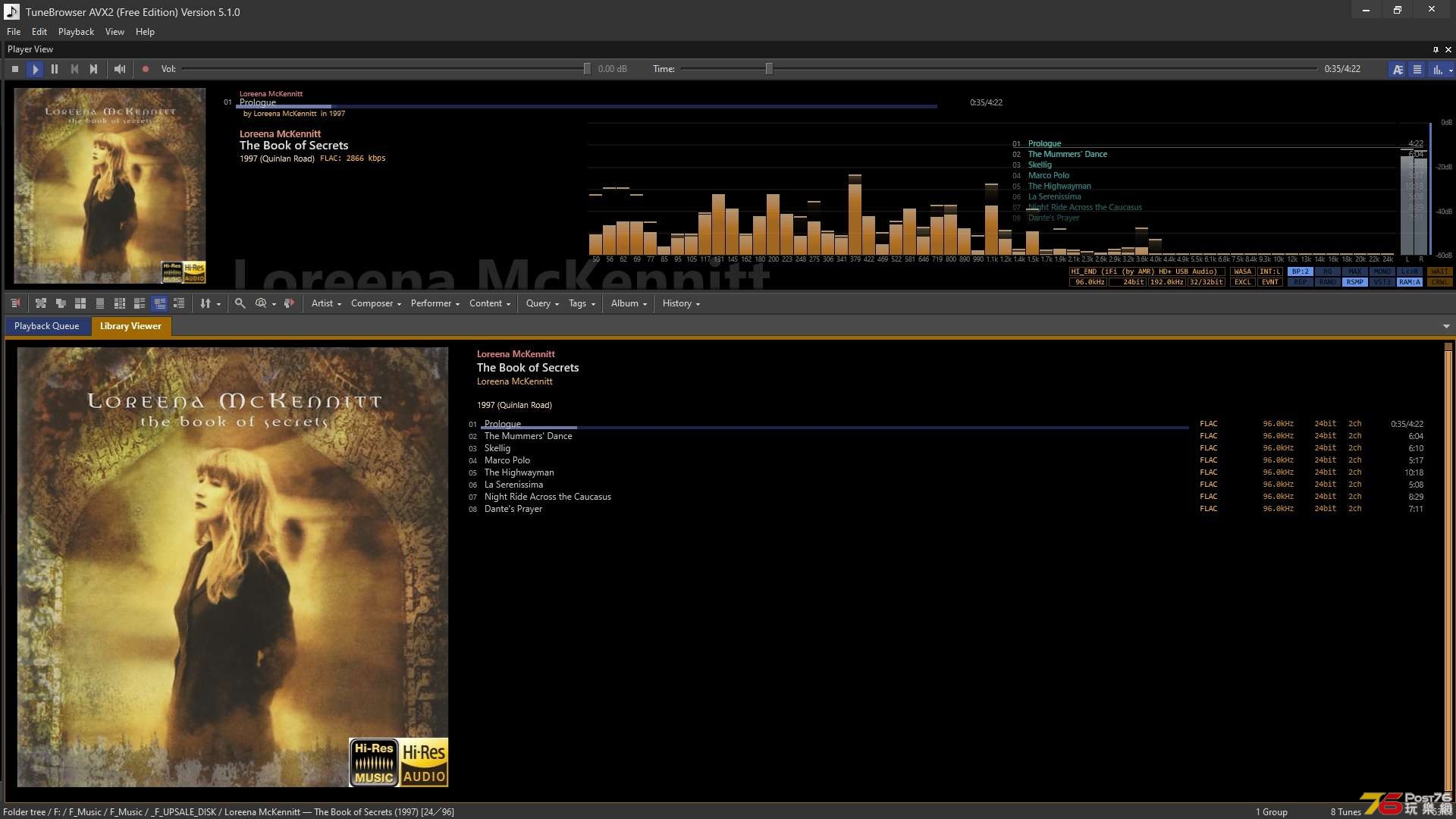This screenshot has height=819, width=1456.
Task: Close the Player View panel
Action: (x=1448, y=49)
